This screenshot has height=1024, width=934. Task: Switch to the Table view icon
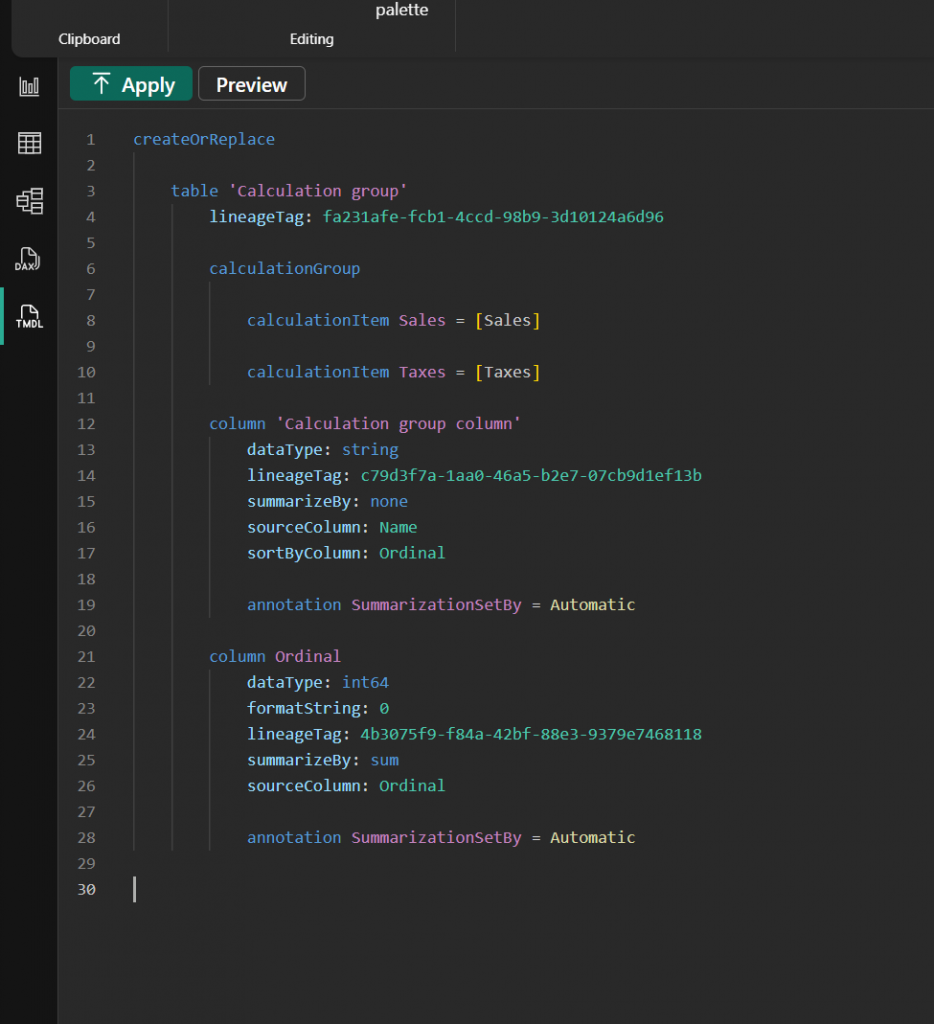[x=29, y=143]
